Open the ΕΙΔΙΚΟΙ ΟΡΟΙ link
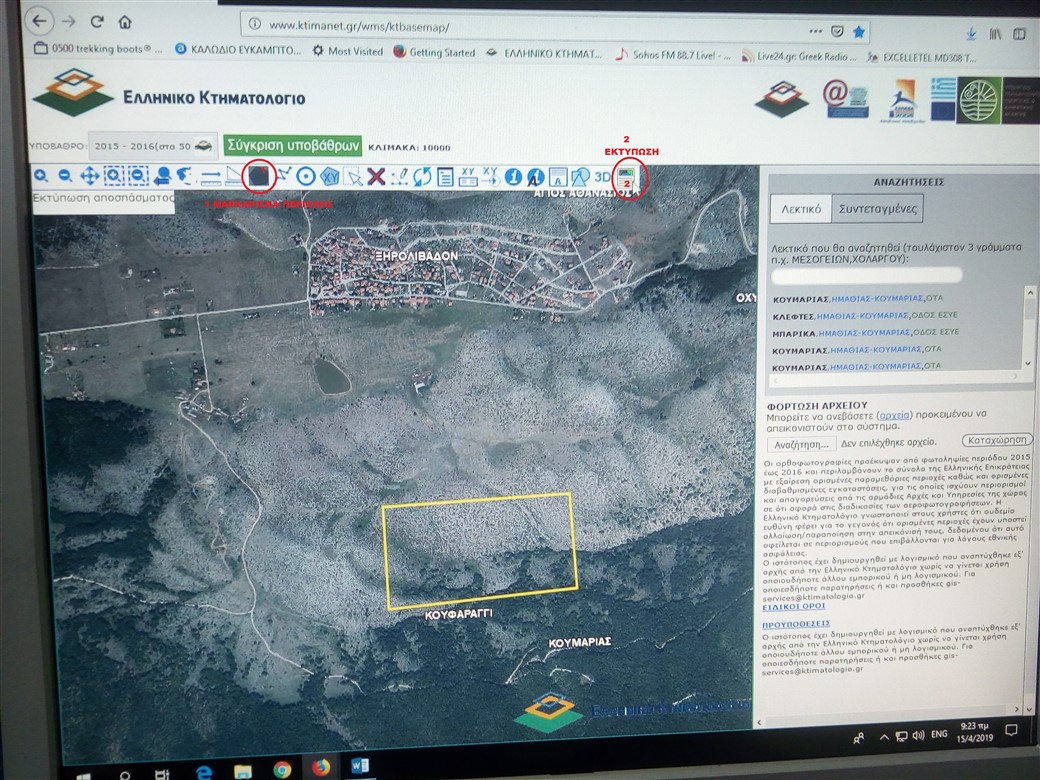This screenshot has width=1040, height=780. [x=796, y=607]
